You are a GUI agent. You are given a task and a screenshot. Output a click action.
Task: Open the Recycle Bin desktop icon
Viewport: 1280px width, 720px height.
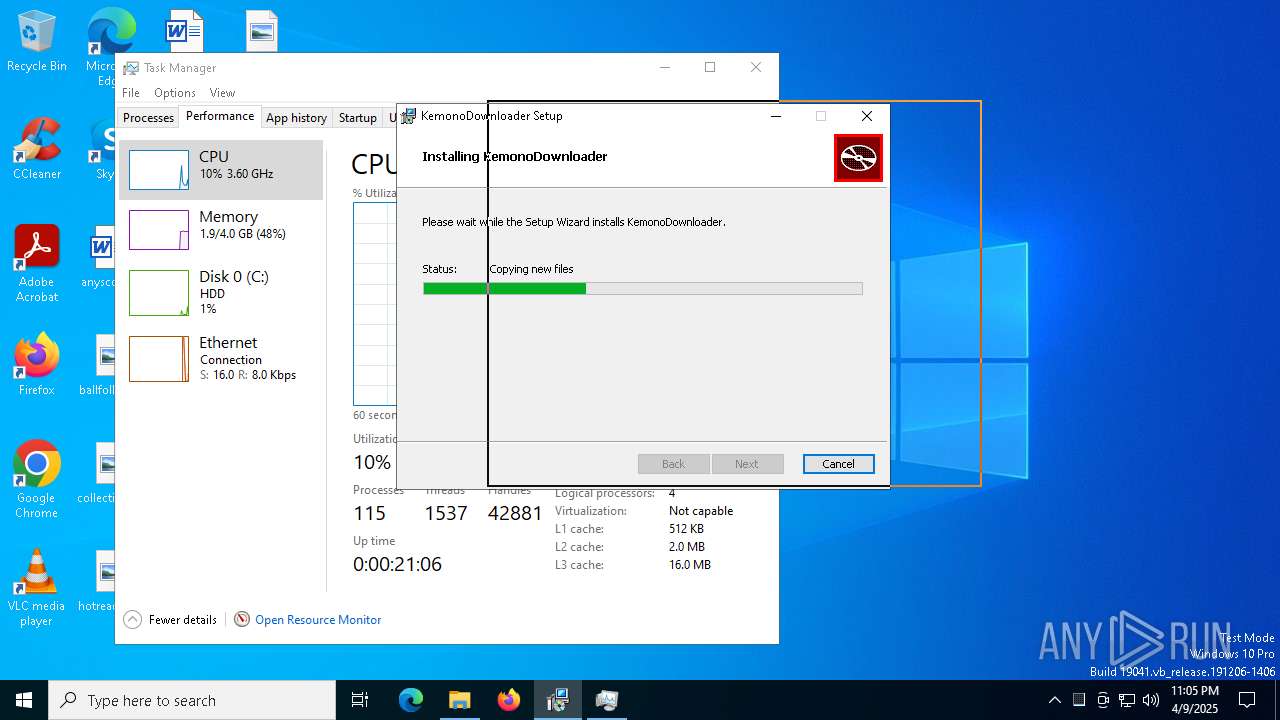[37, 42]
